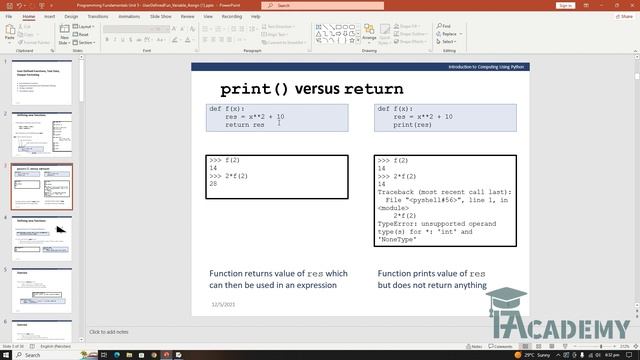Viewport: 640px width, 360px height.
Task: Toggle text Shadow formatting
Action: pos(131,40)
